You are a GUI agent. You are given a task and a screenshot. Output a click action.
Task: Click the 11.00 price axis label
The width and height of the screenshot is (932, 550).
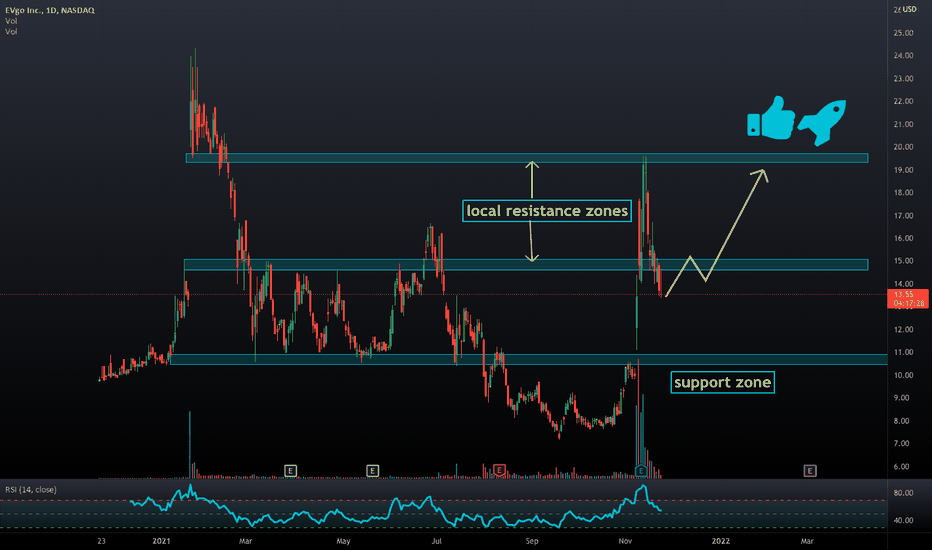click(903, 352)
